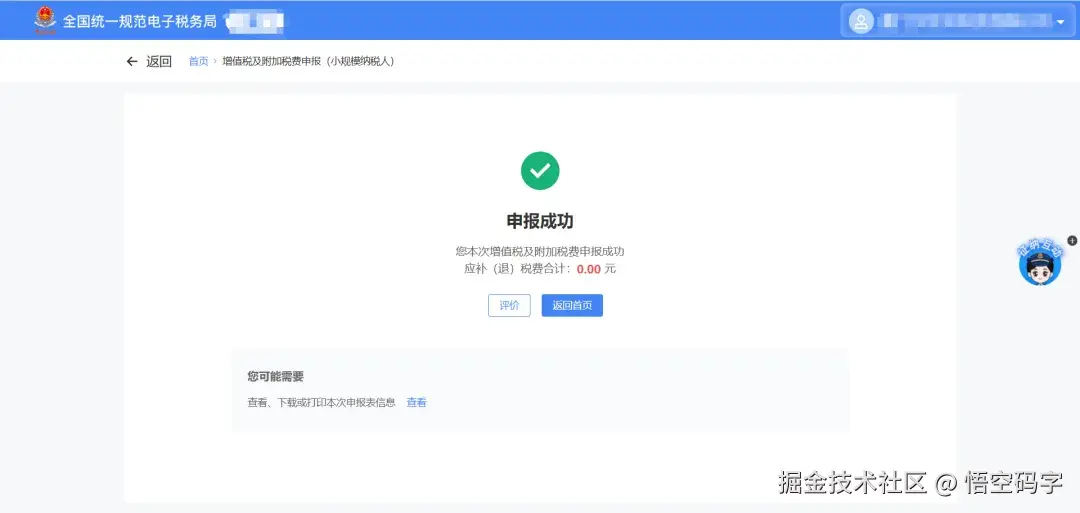The width and height of the screenshot is (1080, 513).
Task: Open the user avatar icon
Action: tap(861, 21)
